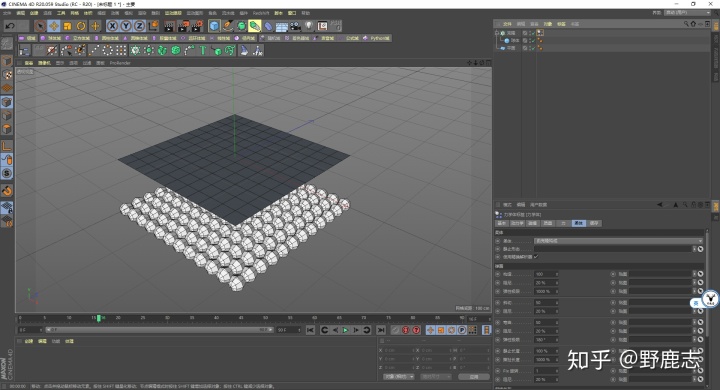This screenshot has height=390, width=720.
Task: Click the Render to Picture Viewer clapperboard
Action: (183, 26)
